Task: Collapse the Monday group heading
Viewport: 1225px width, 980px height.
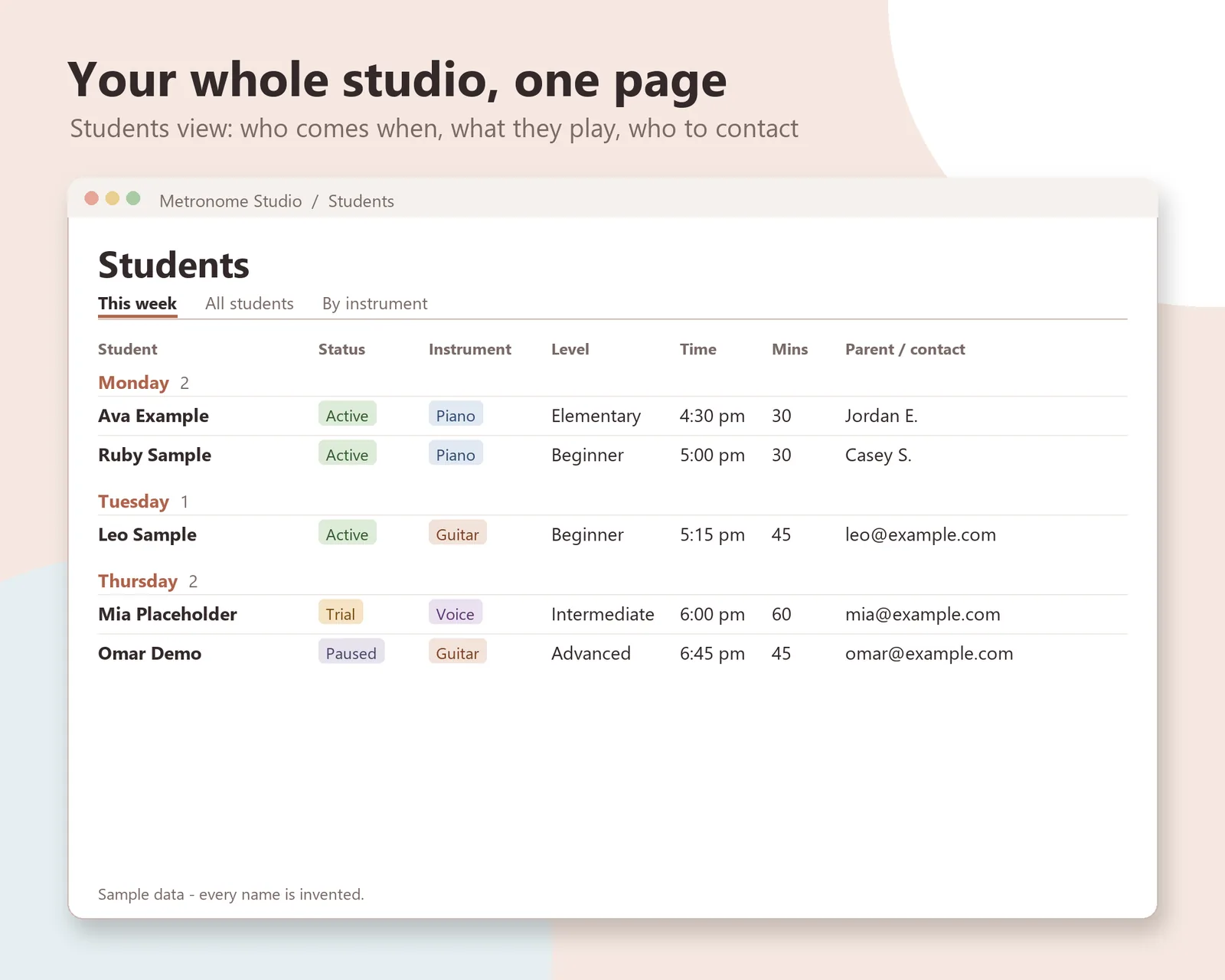Action: point(133,383)
